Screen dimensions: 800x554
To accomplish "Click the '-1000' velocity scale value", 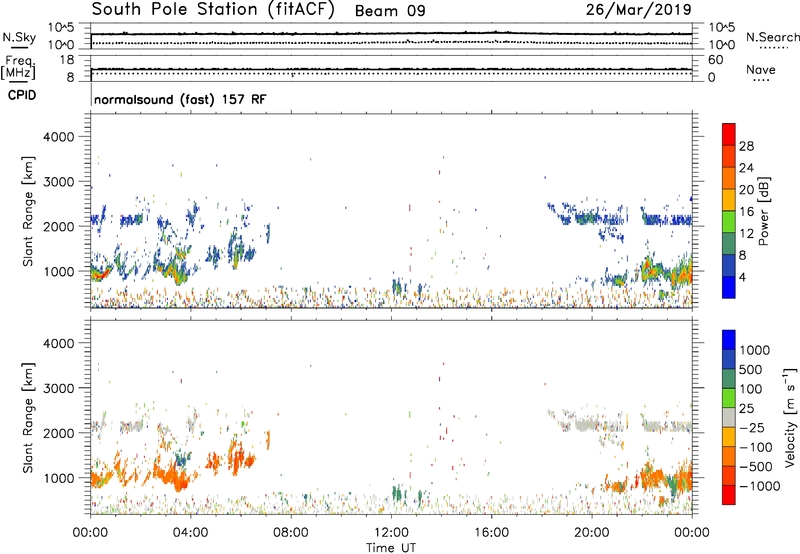I will (760, 486).
